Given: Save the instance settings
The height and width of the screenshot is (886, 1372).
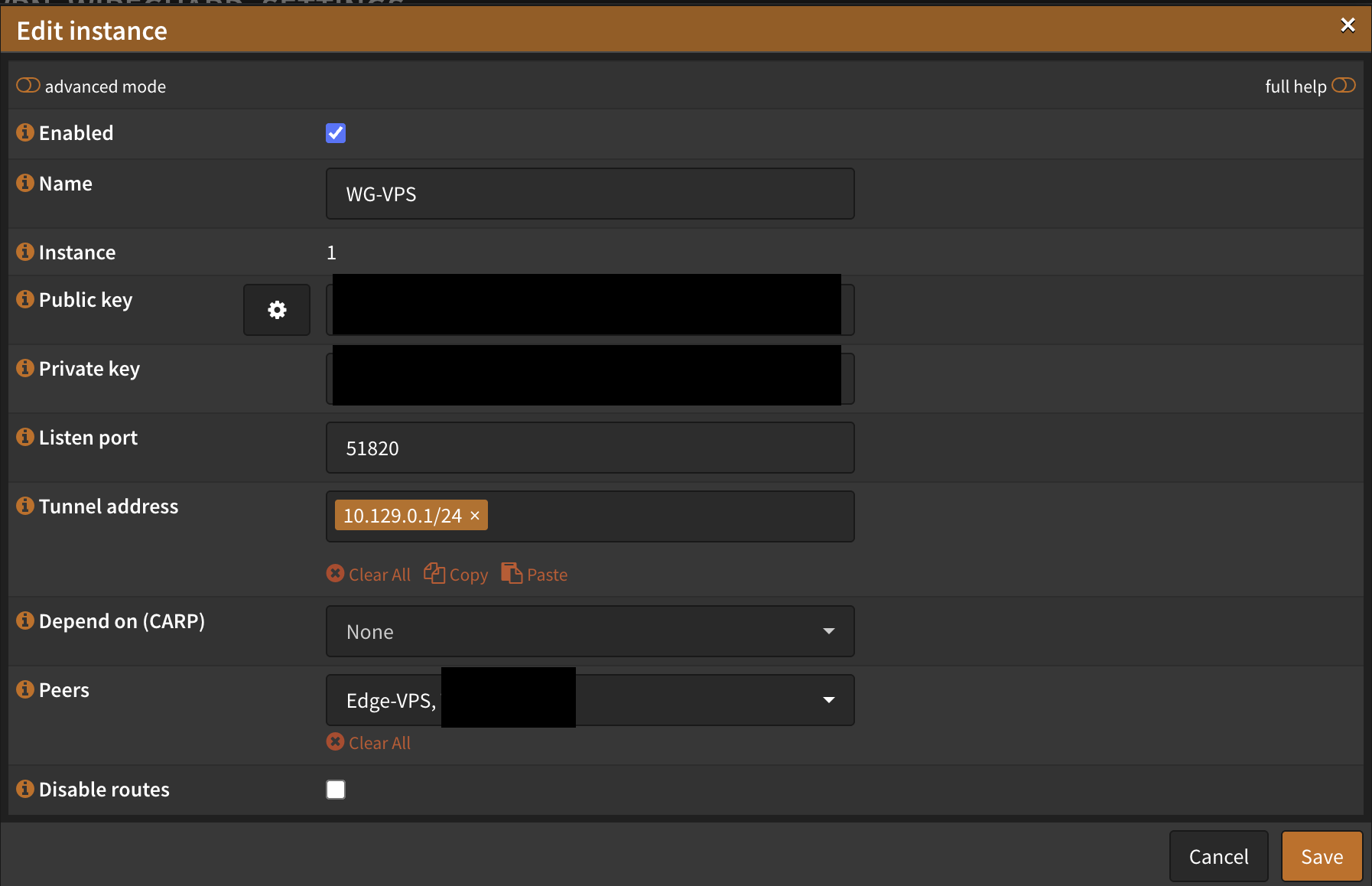Looking at the screenshot, I should (1322, 856).
